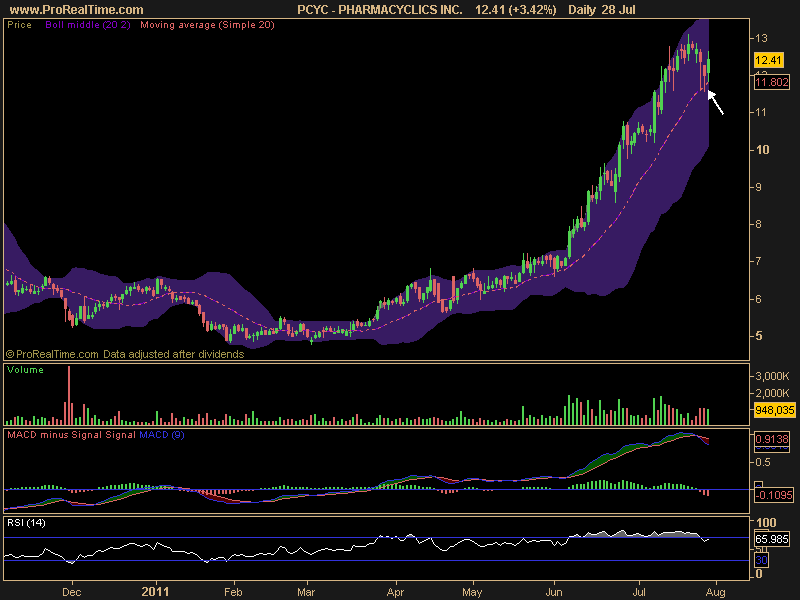Select the Price legend label
This screenshot has height=600, width=800.
point(19,25)
